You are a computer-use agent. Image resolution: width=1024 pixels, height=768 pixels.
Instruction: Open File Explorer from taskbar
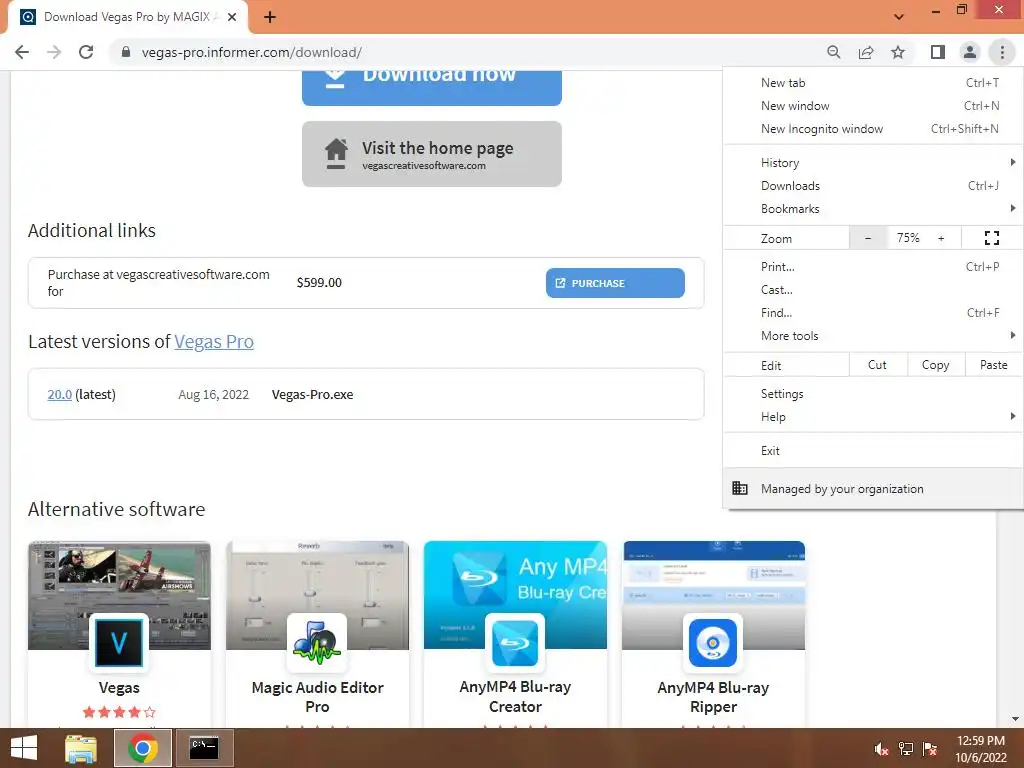(81, 748)
